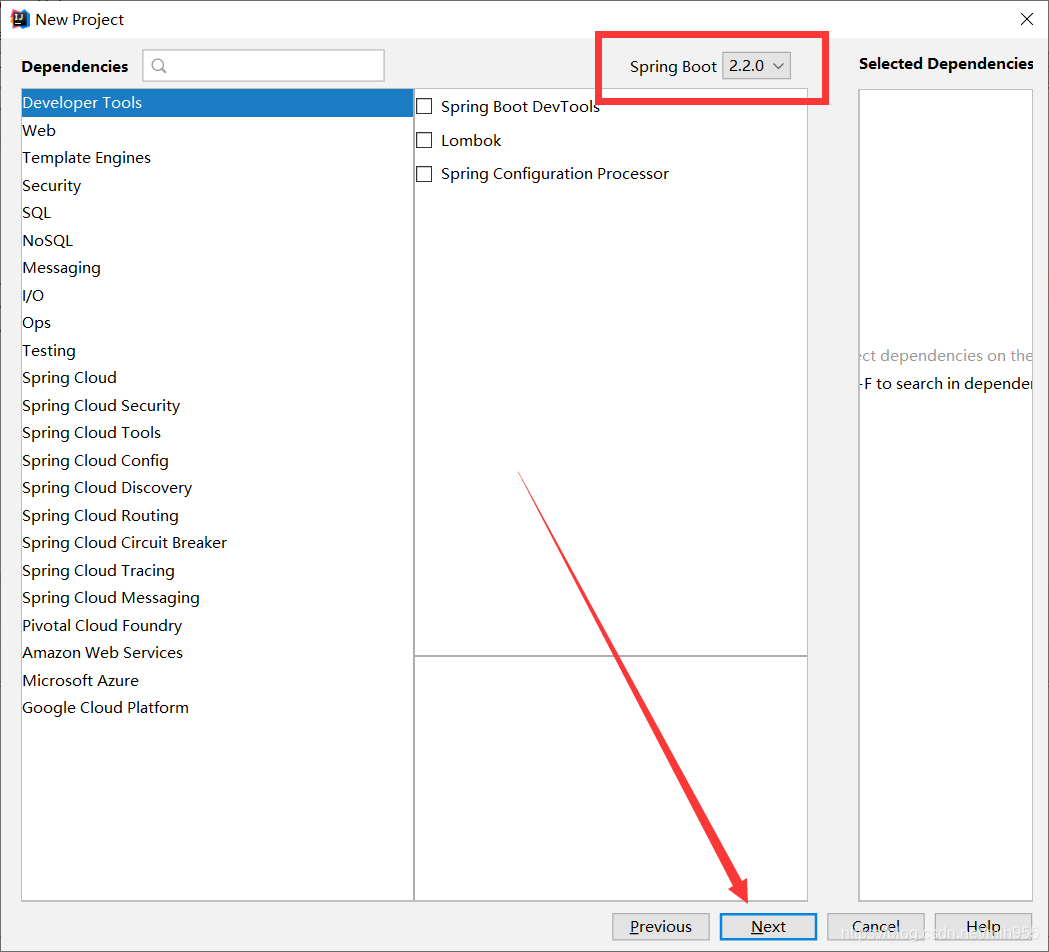
Task: Open the Spring Boot version dropdown
Action: (x=756, y=66)
